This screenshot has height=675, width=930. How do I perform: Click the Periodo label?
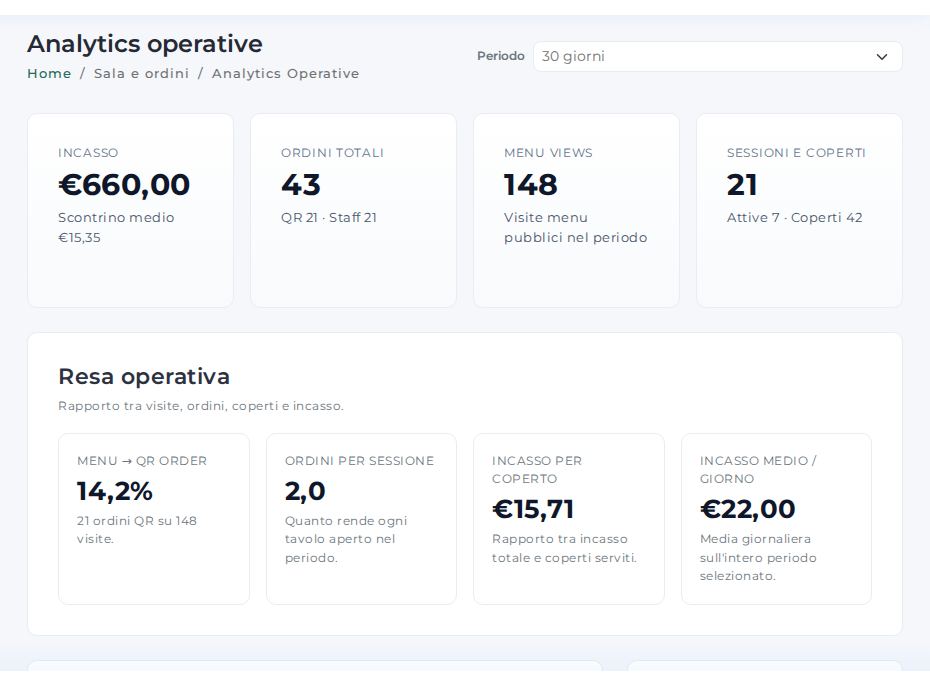[x=501, y=56]
